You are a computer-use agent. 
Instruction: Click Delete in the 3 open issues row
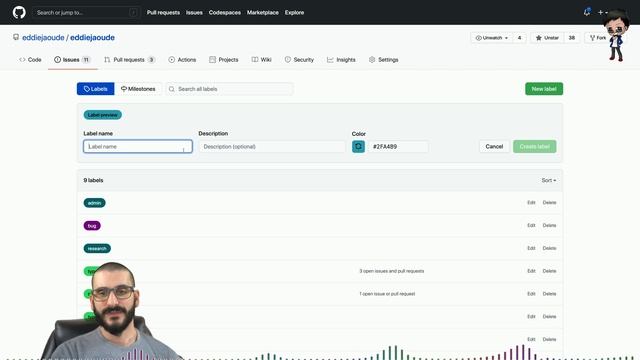549,271
